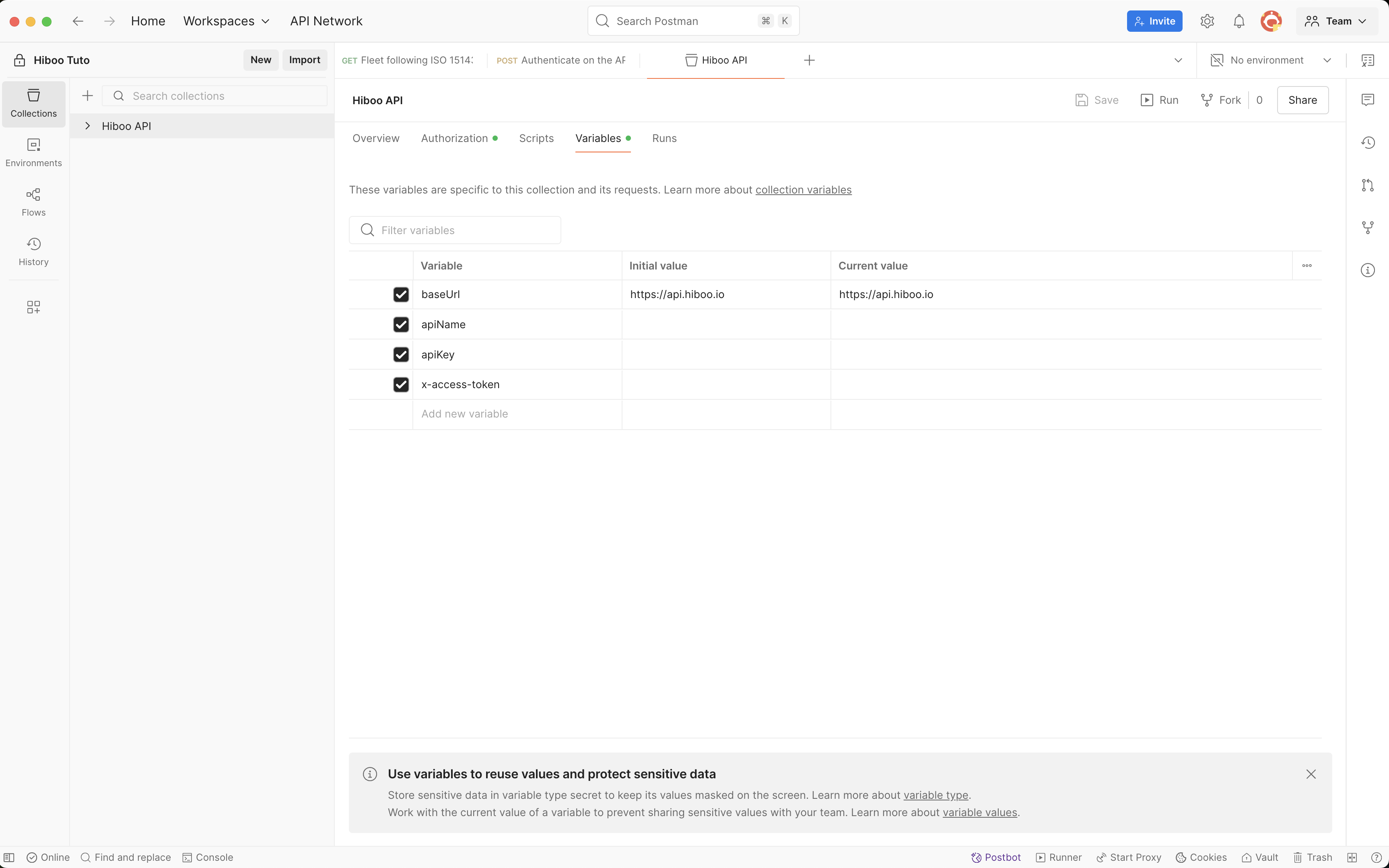Open the Collections sidebar panel
The height and width of the screenshot is (868, 1389).
point(33,103)
